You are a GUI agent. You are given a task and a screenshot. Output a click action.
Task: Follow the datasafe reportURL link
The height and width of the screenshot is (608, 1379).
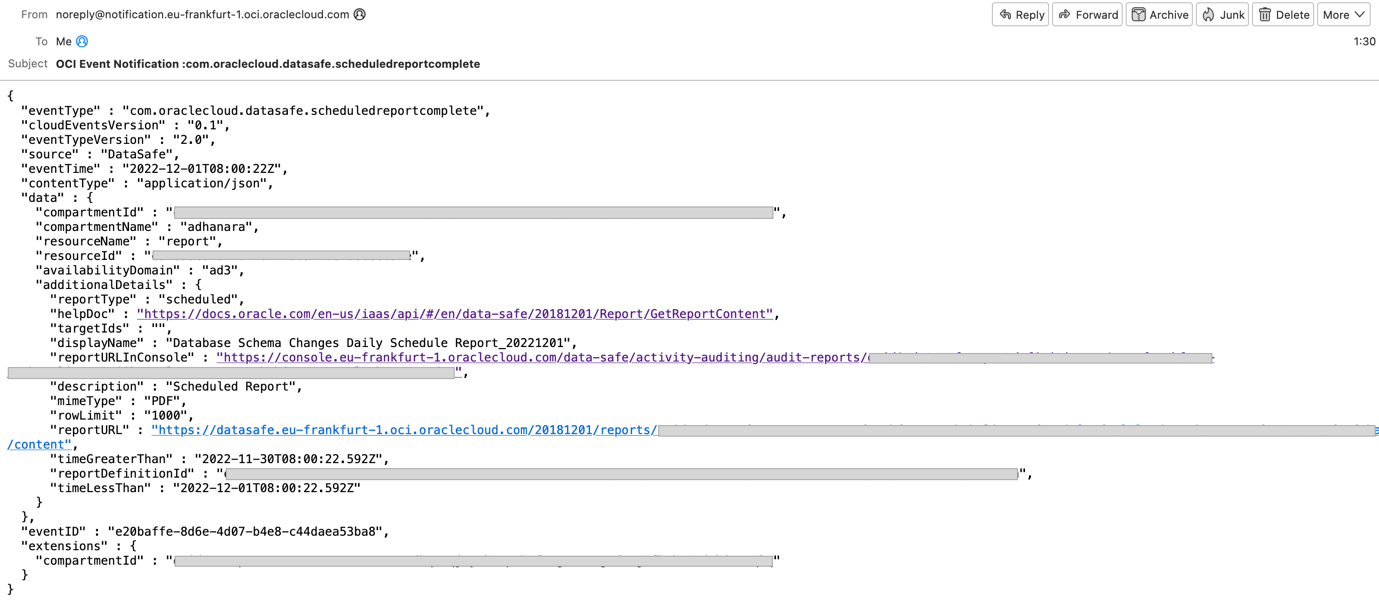[x=404, y=430]
